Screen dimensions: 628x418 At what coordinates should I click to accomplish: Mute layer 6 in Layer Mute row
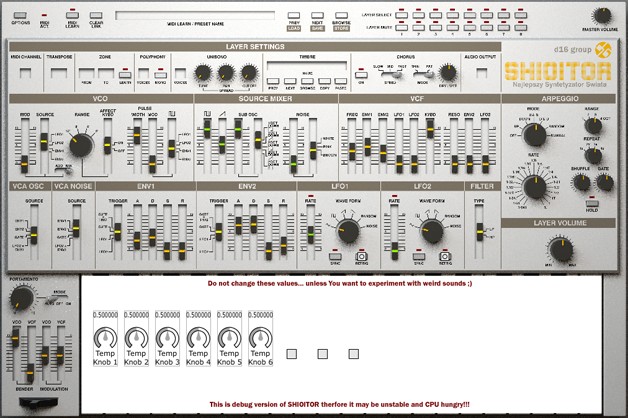pos(487,27)
